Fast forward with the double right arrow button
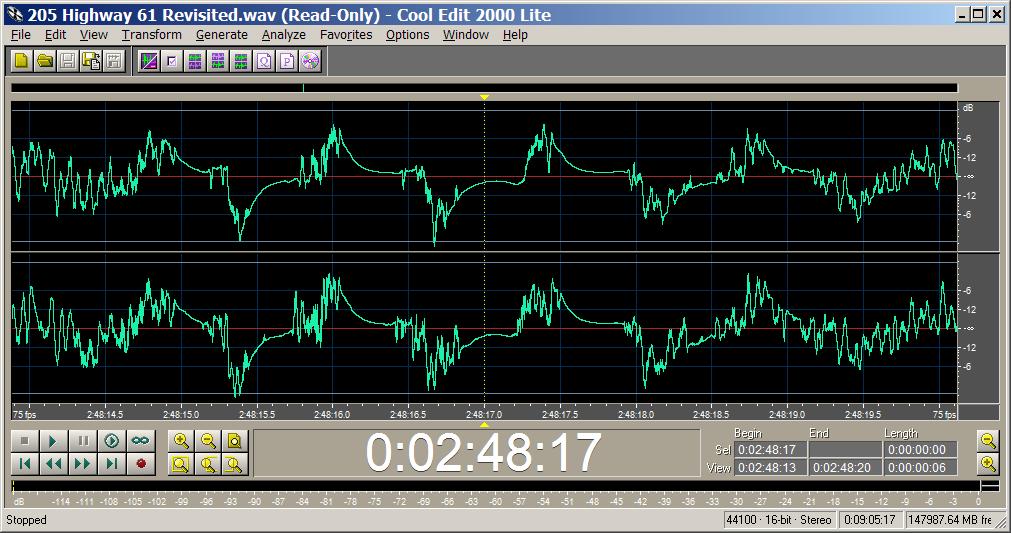Image resolution: width=1011 pixels, height=533 pixels. pos(83,464)
